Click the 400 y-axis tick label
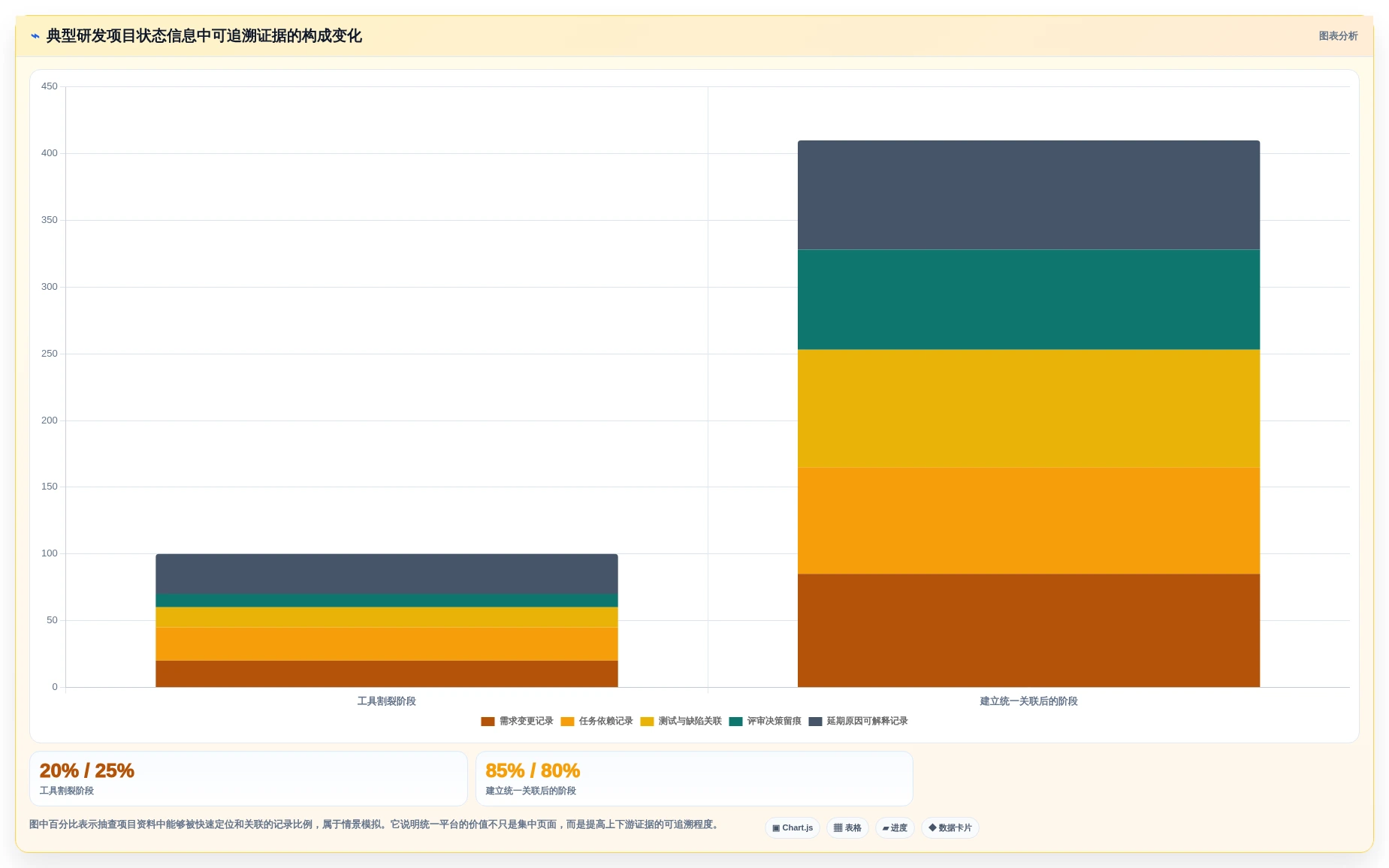Image resolution: width=1389 pixels, height=868 pixels. (50, 153)
